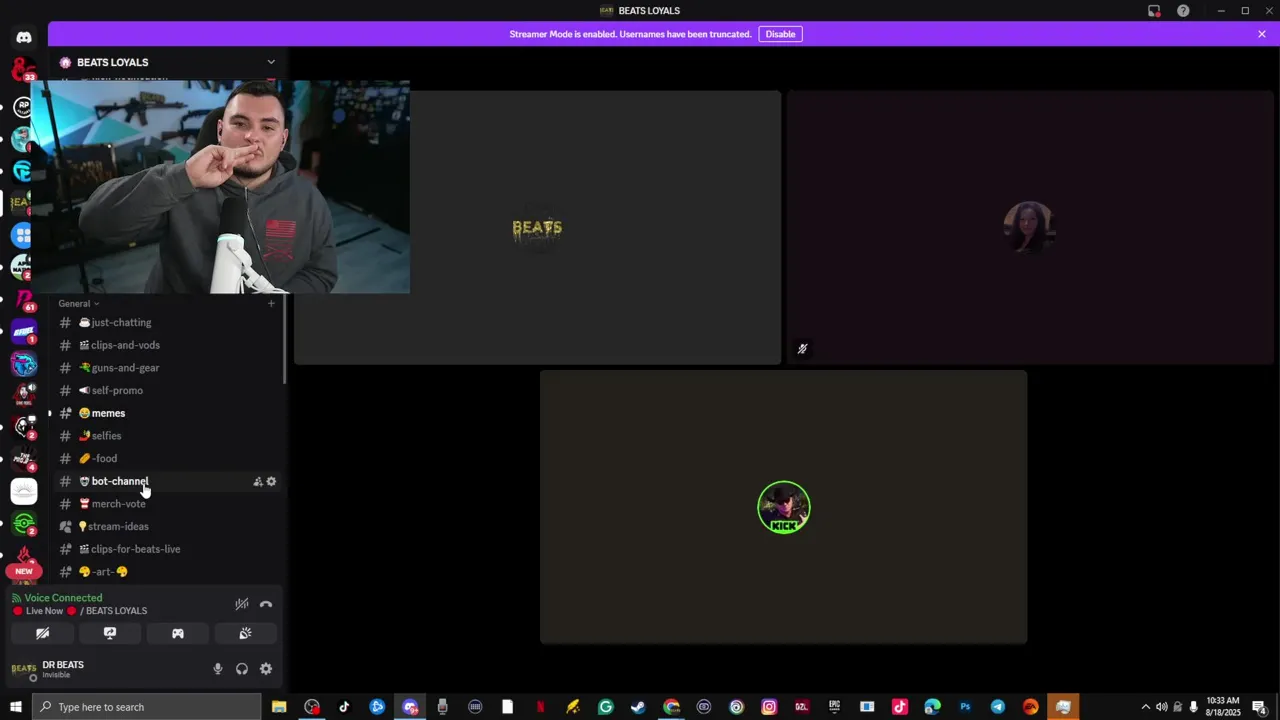Open Telegram from the taskbar
1280x720 pixels.
point(998,707)
